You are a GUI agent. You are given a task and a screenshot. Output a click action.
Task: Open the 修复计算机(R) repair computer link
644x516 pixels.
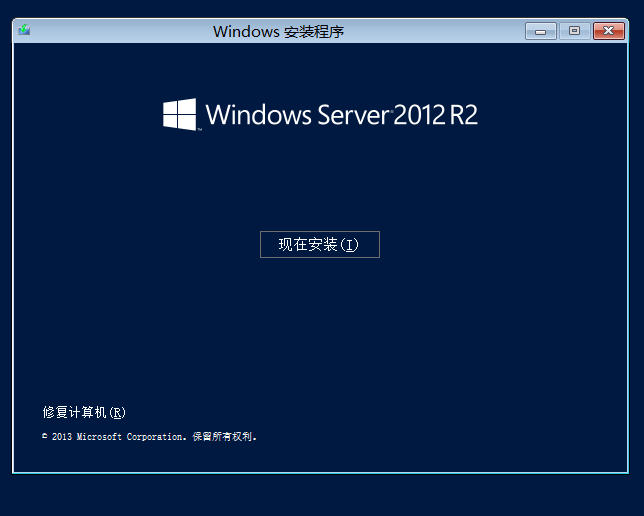coord(84,412)
